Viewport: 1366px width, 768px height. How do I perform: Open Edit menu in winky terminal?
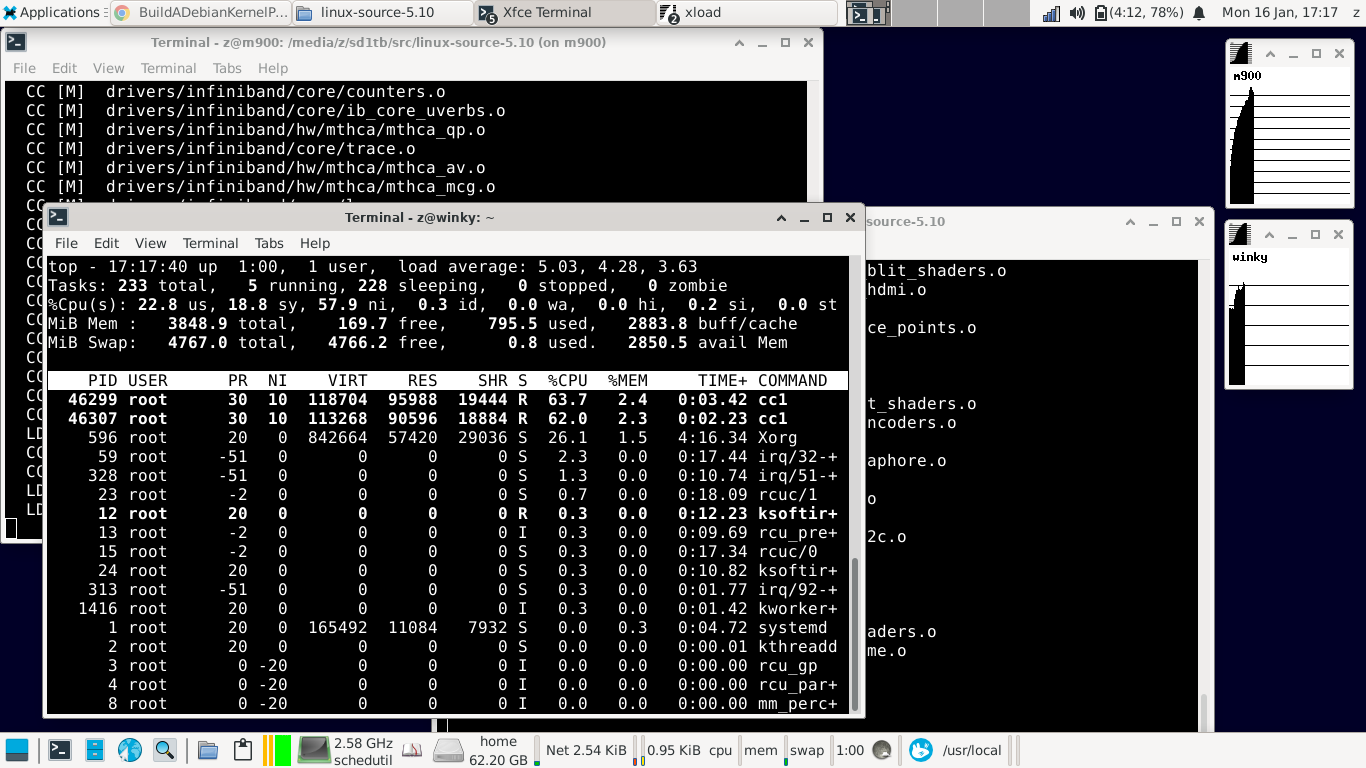(x=106, y=243)
